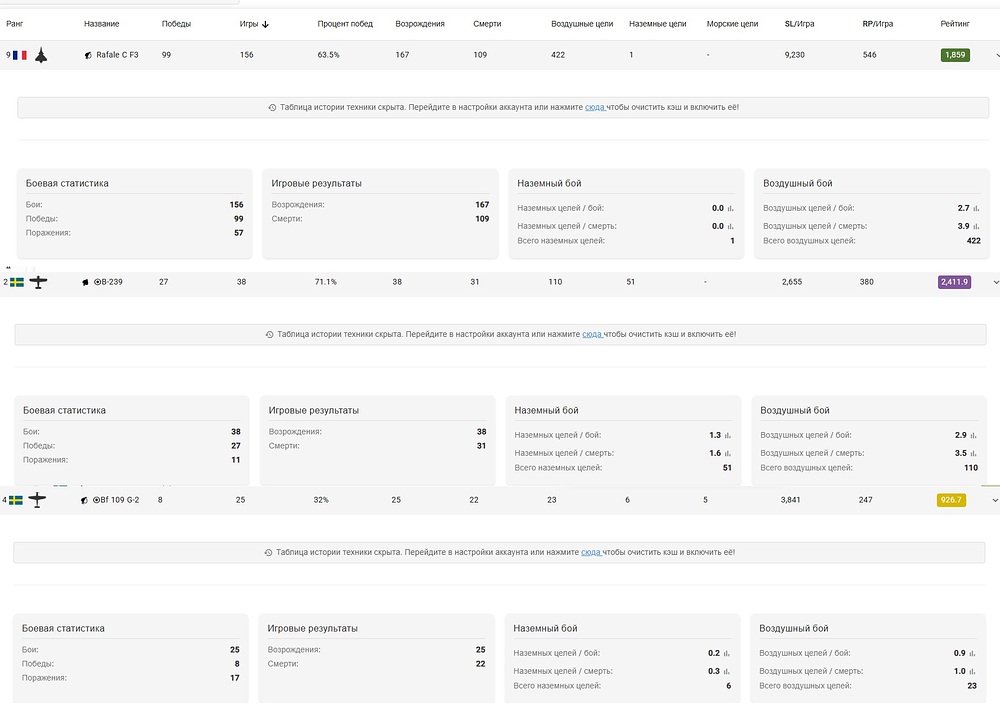Click the chart icon next to the 0.3 value
The height and width of the screenshot is (716, 1000).
point(726,671)
